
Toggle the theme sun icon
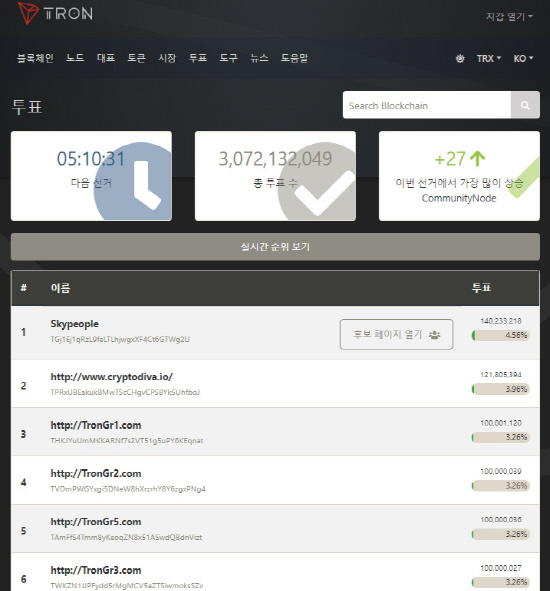460,58
